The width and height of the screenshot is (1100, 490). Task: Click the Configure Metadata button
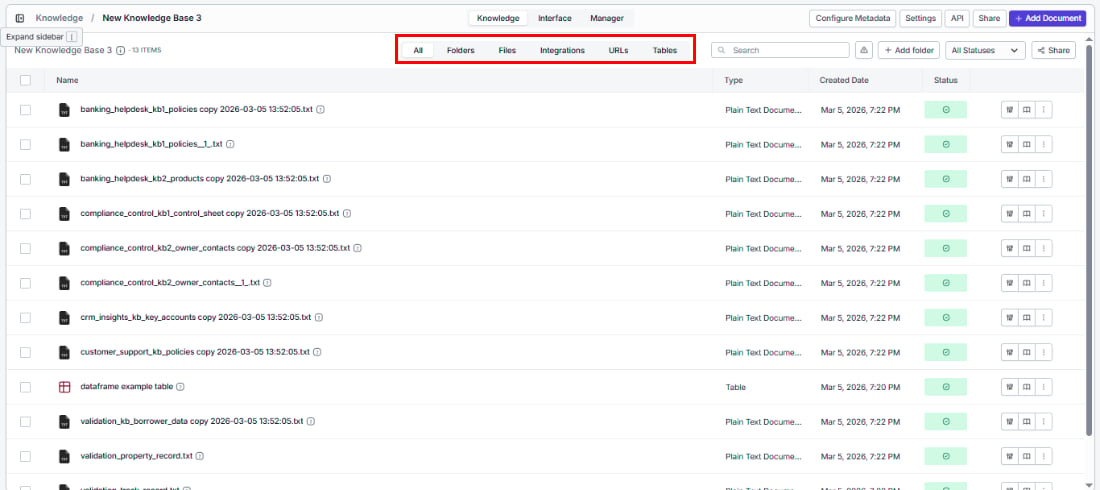point(852,18)
